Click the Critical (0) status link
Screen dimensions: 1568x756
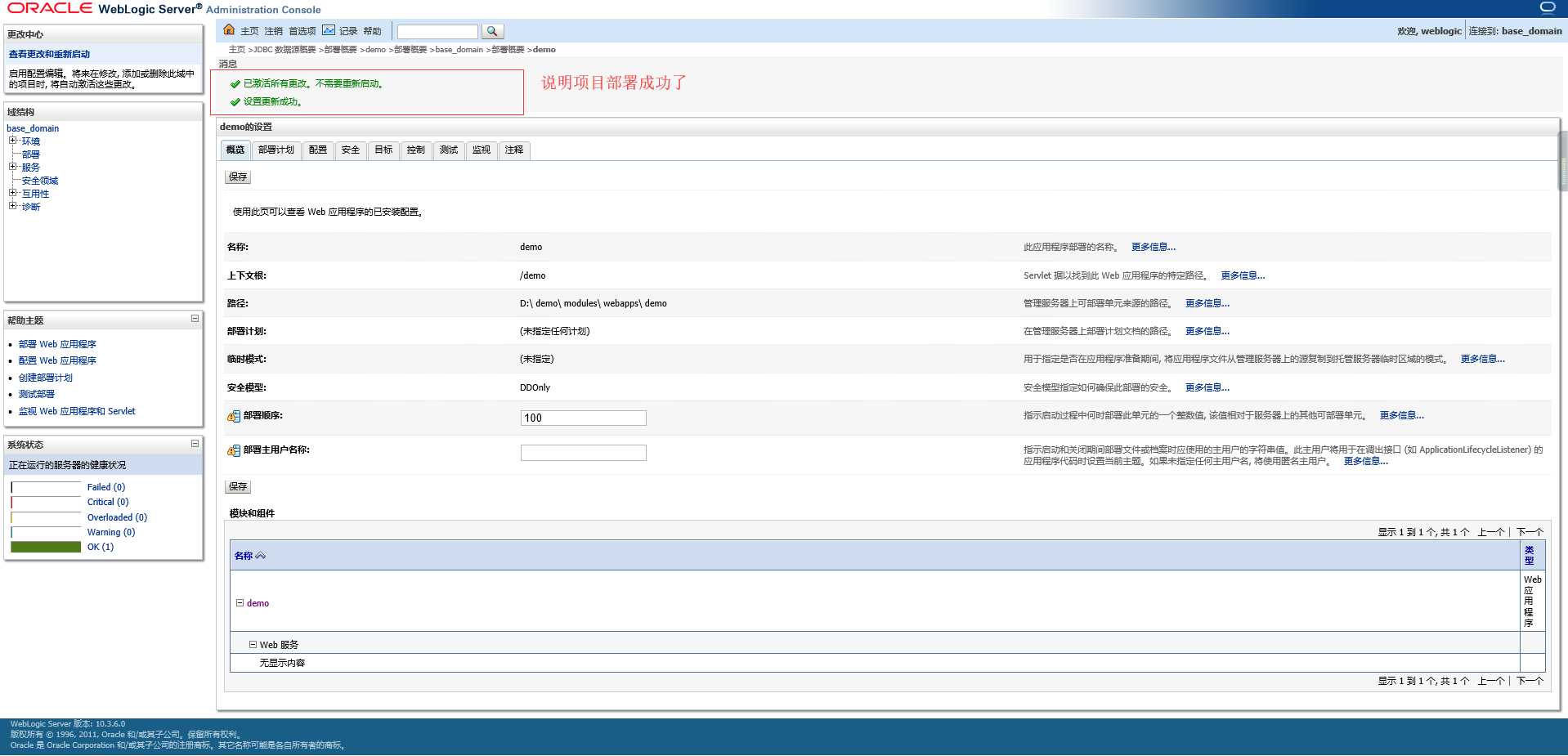point(108,502)
